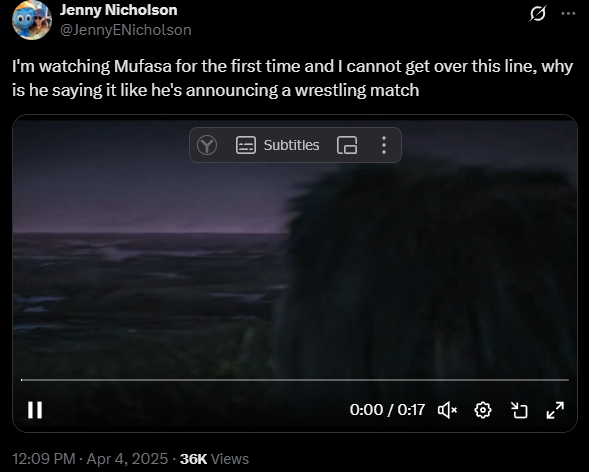Open the Jenny Nicholson display name link
The image size is (589, 472).
118,10
